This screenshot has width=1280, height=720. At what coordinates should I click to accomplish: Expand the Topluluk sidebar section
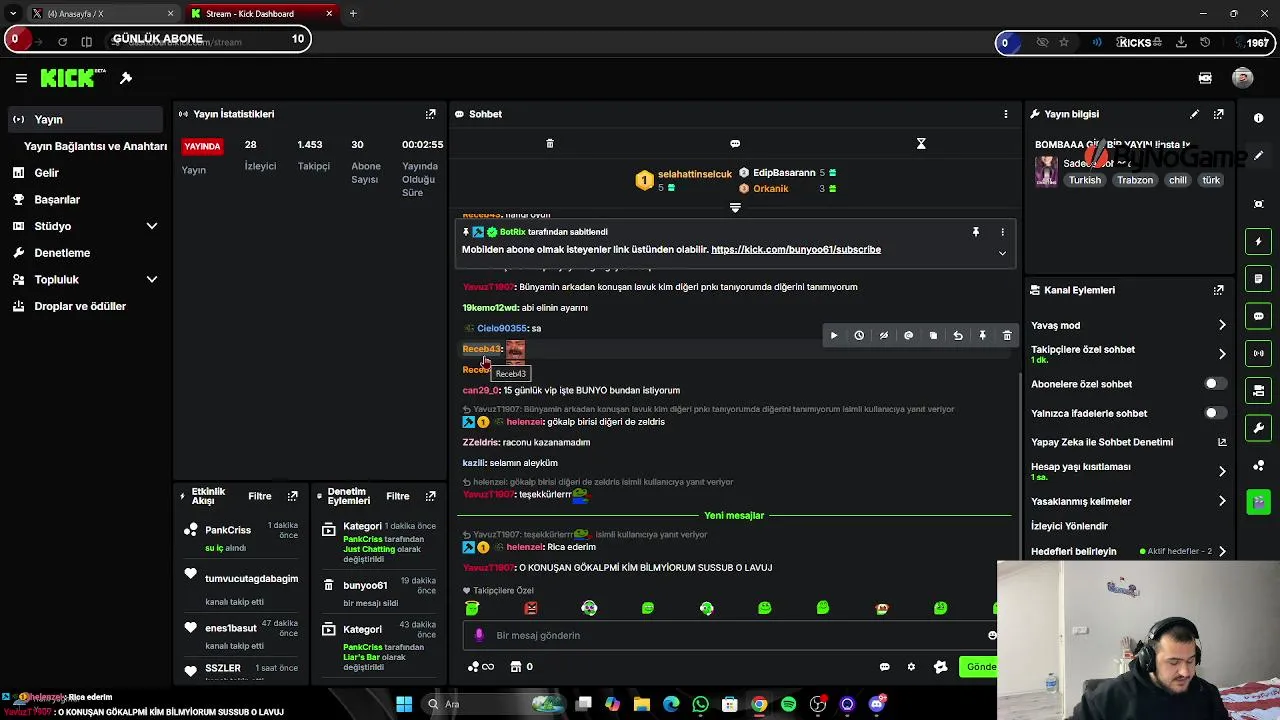151,280
